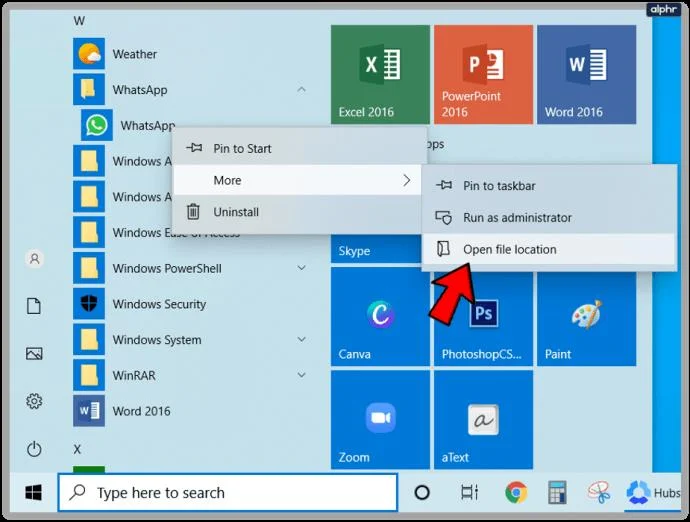The height and width of the screenshot is (522, 690).
Task: Click the Windows Security label
Action: point(159,304)
